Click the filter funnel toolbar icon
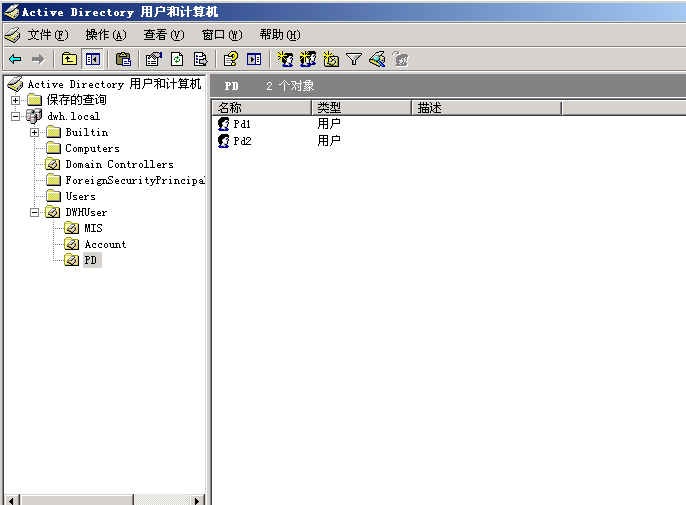Viewport: 686px width, 505px height. click(x=354, y=59)
